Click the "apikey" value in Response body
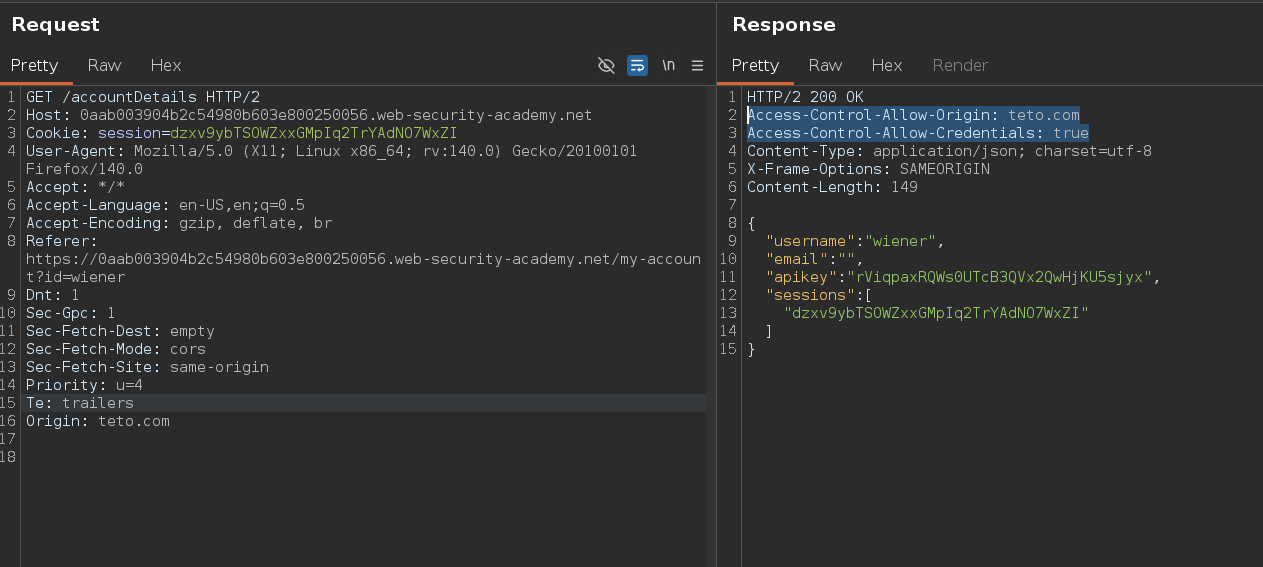This screenshot has height=567, width=1263. point(1000,277)
